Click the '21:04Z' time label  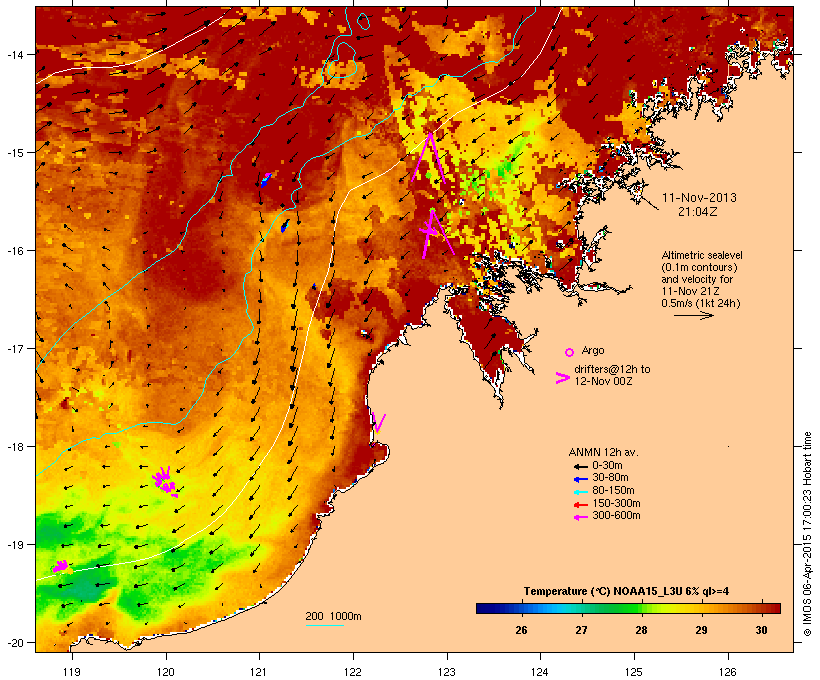tap(697, 212)
